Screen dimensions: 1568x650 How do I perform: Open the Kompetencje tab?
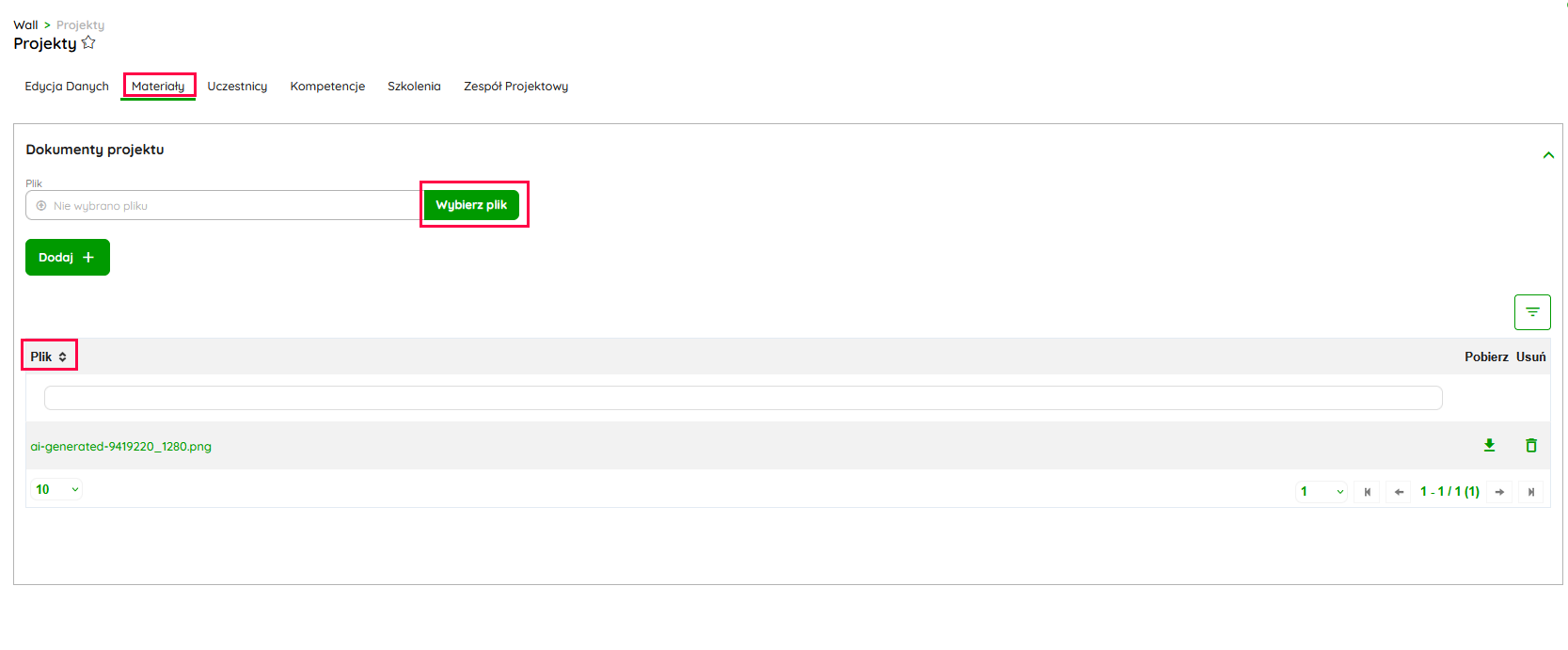[x=327, y=87]
